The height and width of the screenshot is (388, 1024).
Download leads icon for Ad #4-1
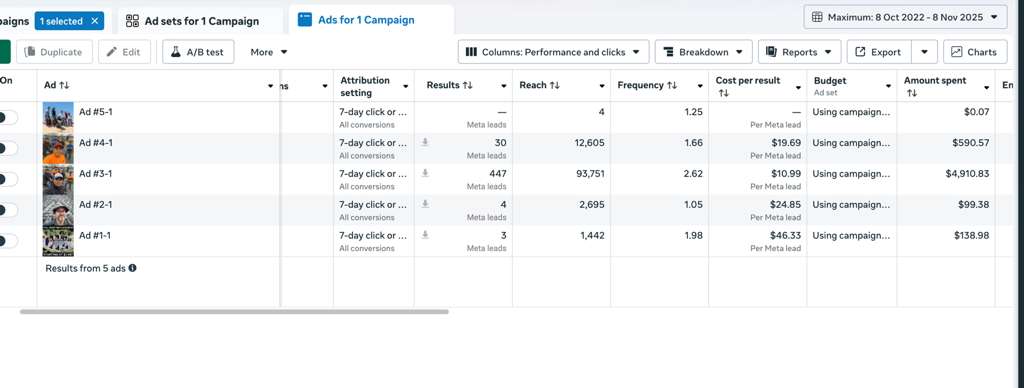coord(425,142)
